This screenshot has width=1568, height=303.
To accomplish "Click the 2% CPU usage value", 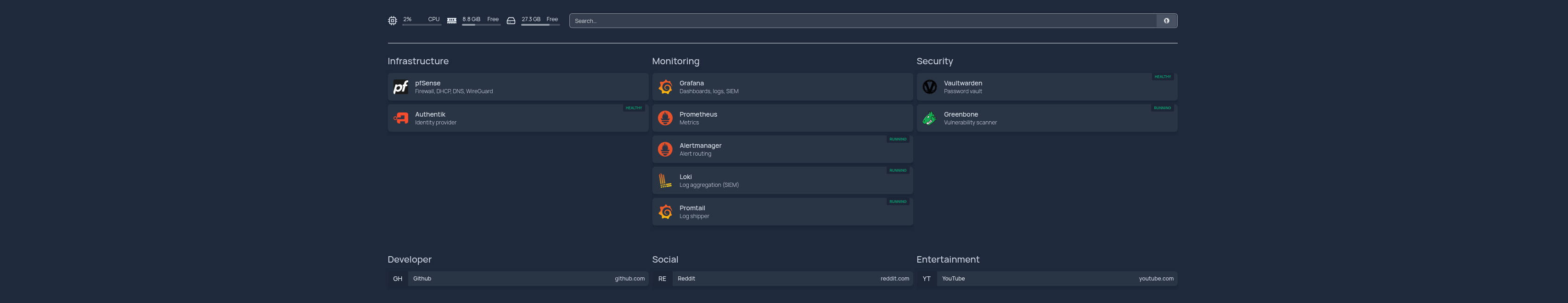I will point(407,19).
